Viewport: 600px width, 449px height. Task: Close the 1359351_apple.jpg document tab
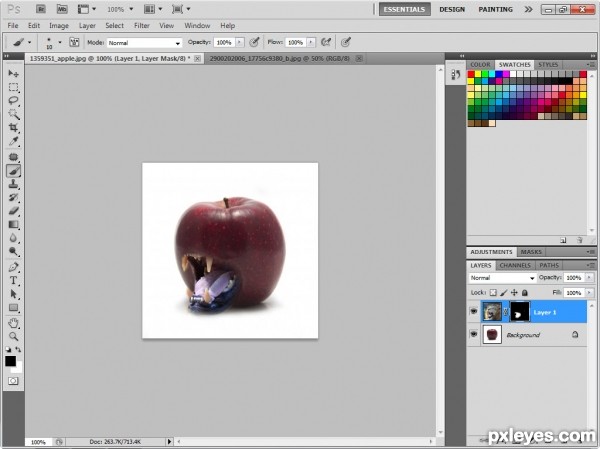pos(197,59)
